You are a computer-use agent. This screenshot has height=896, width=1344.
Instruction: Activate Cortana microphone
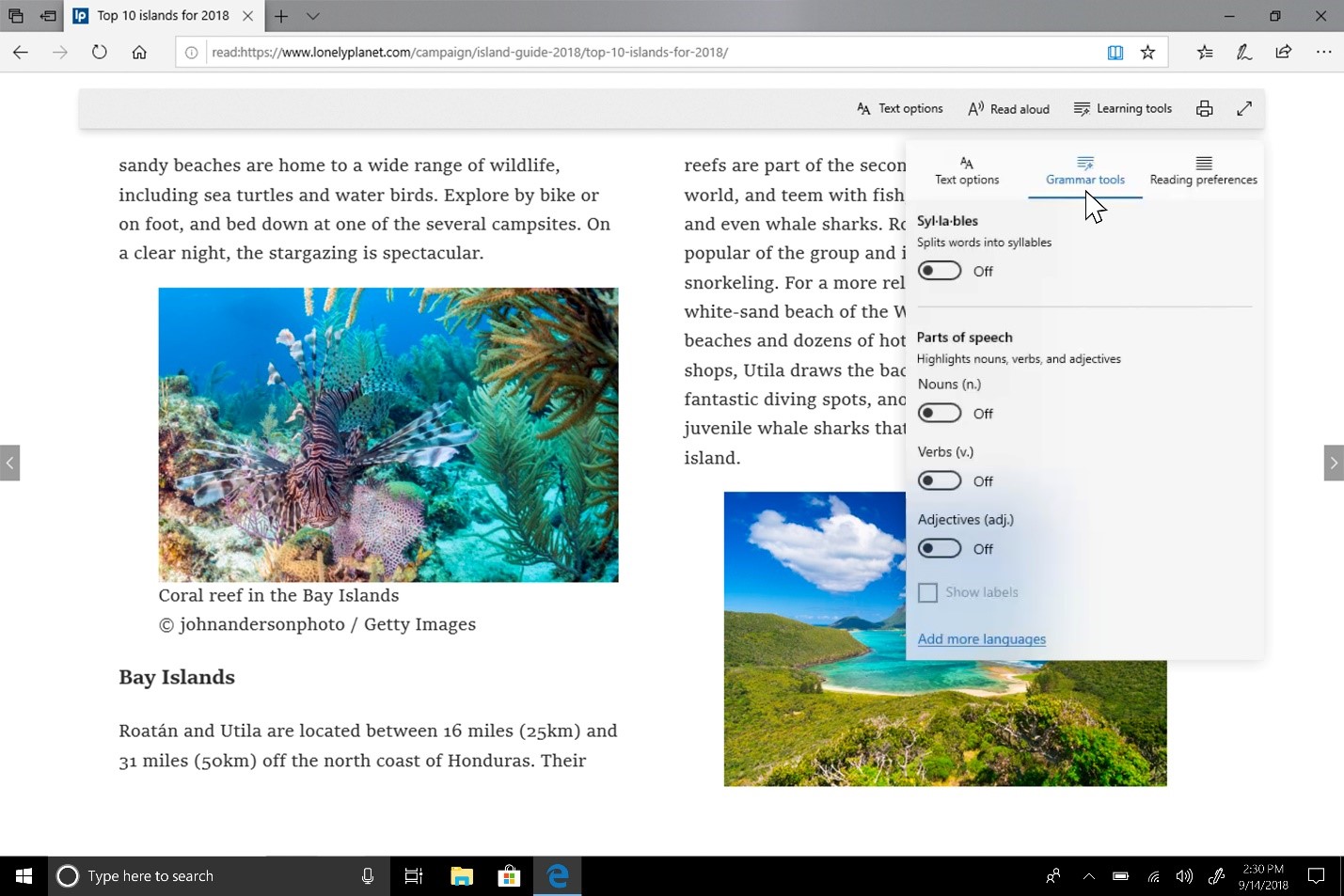368,876
